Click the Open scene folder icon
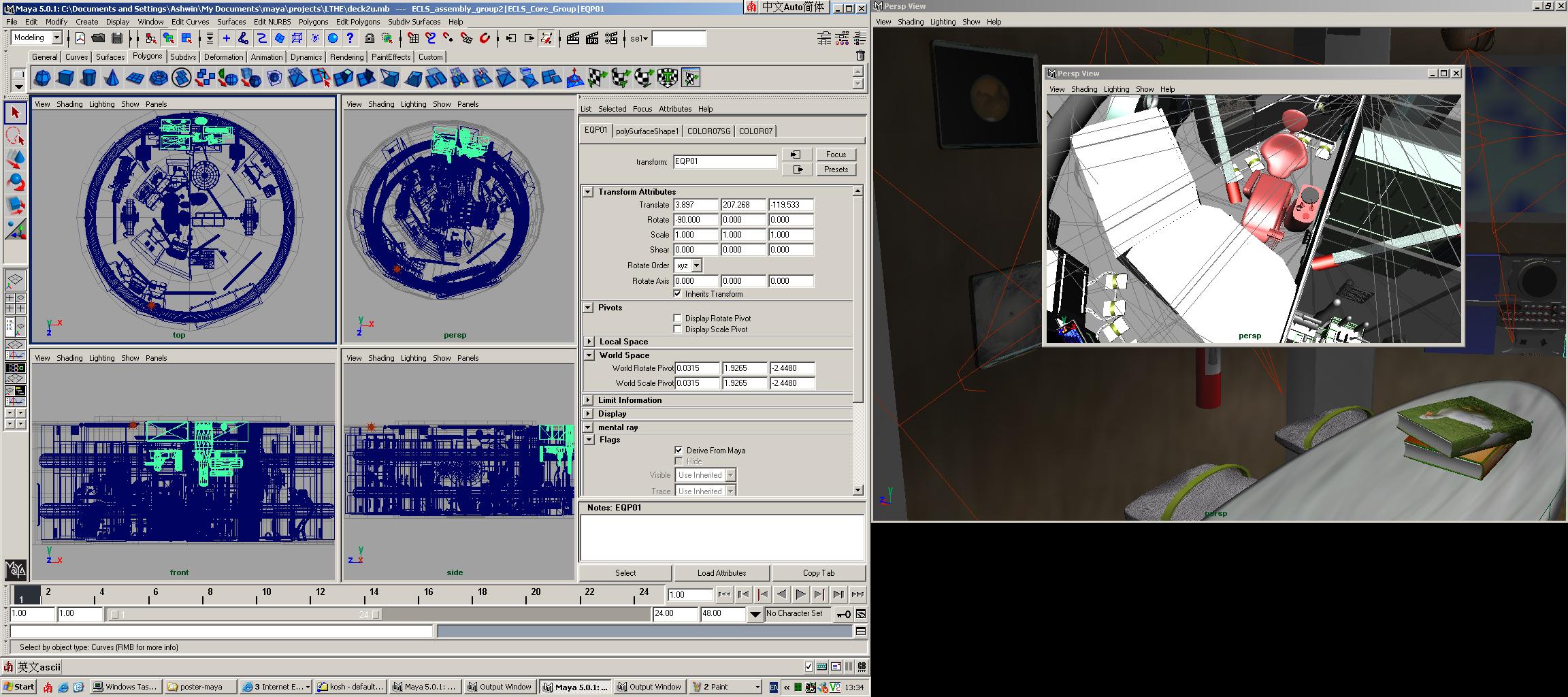Screen dimensions: 1568x697 click(98, 38)
